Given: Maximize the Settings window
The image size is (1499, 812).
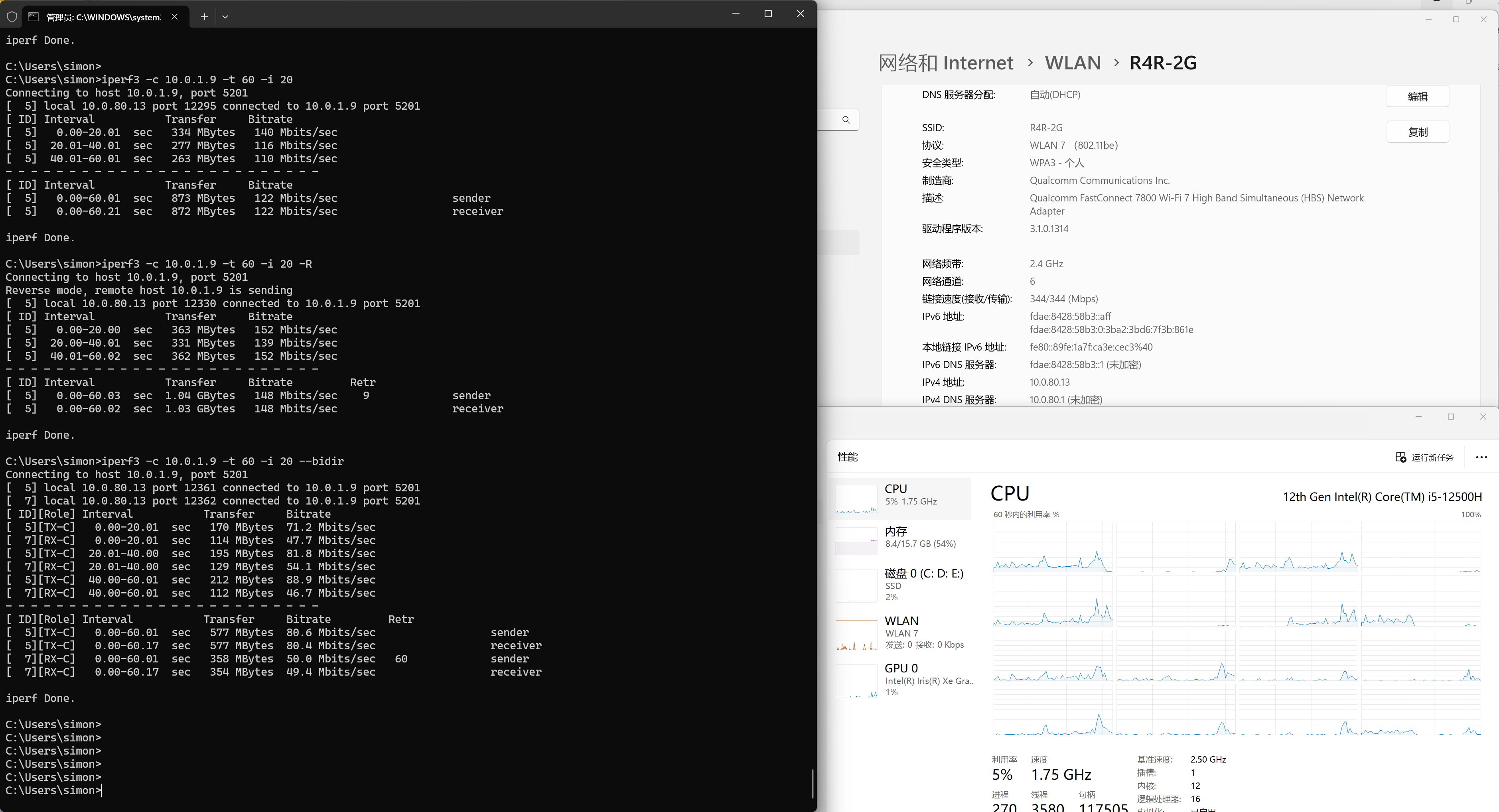Looking at the screenshot, I should (x=1456, y=20).
